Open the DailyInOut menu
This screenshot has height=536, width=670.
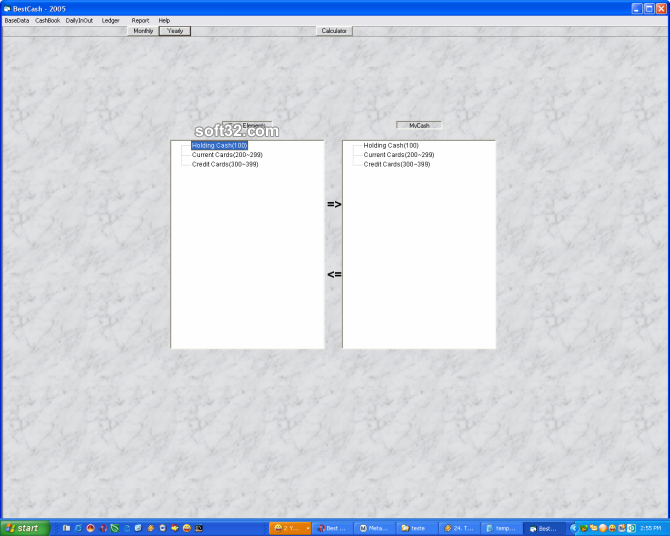tap(79, 21)
